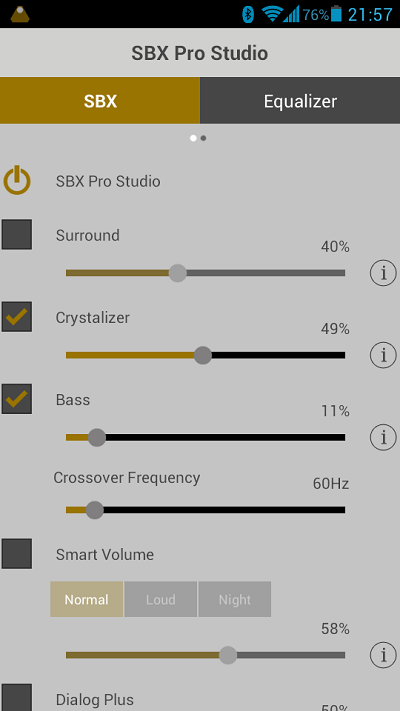400x711 pixels.
Task: Tap the battery icon in status bar
Action: tap(336, 14)
